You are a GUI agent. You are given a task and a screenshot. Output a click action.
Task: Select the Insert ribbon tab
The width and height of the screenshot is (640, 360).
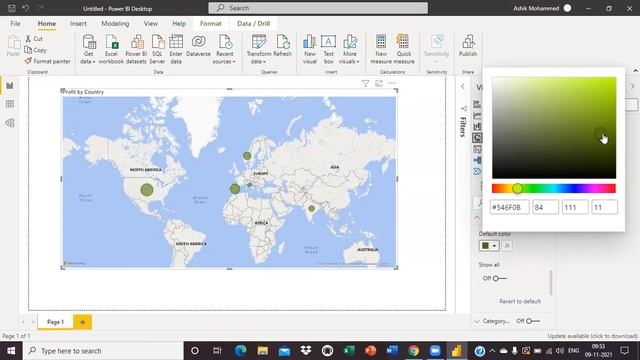(78, 24)
